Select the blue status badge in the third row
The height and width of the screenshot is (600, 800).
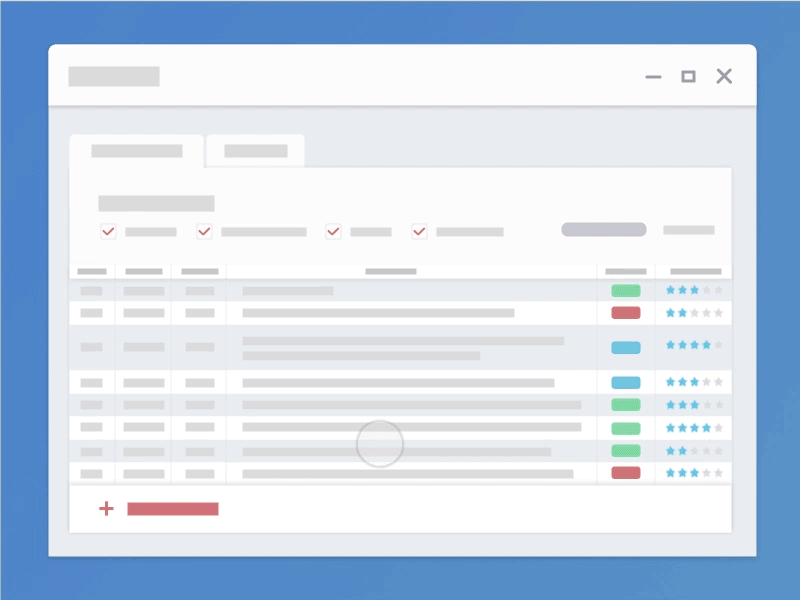tap(625, 347)
